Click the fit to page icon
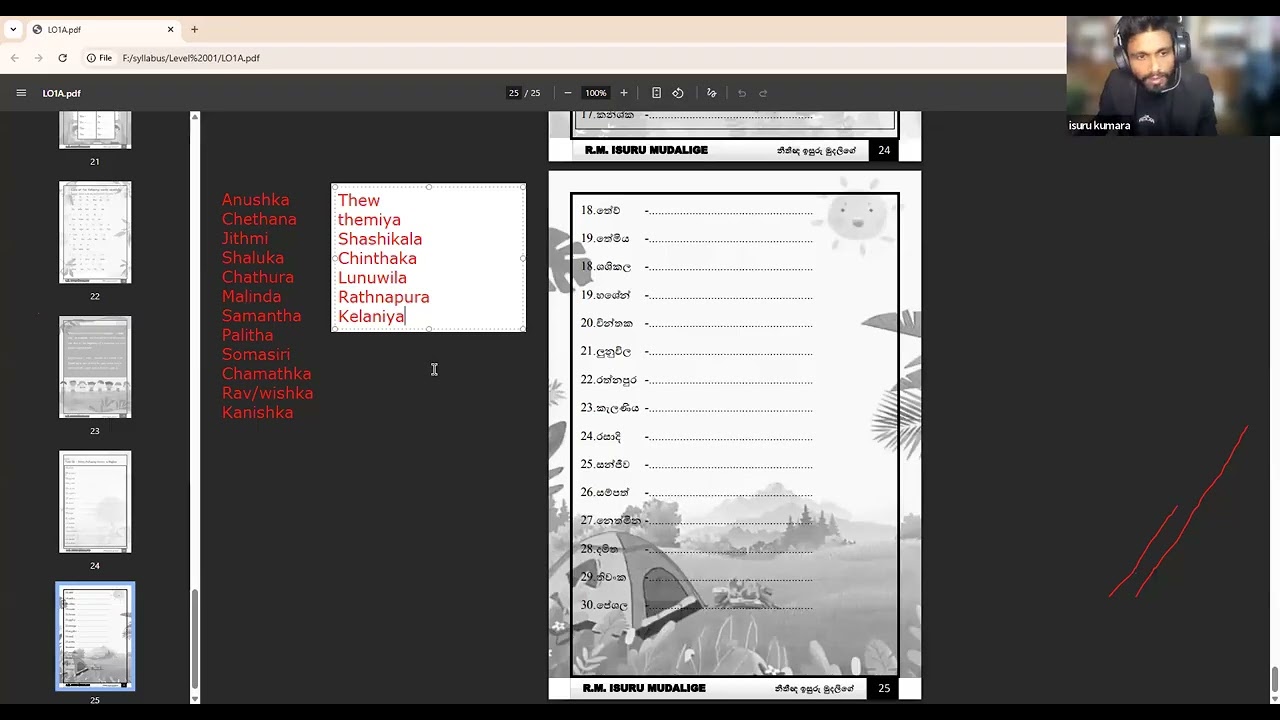The width and height of the screenshot is (1280, 720). click(656, 93)
